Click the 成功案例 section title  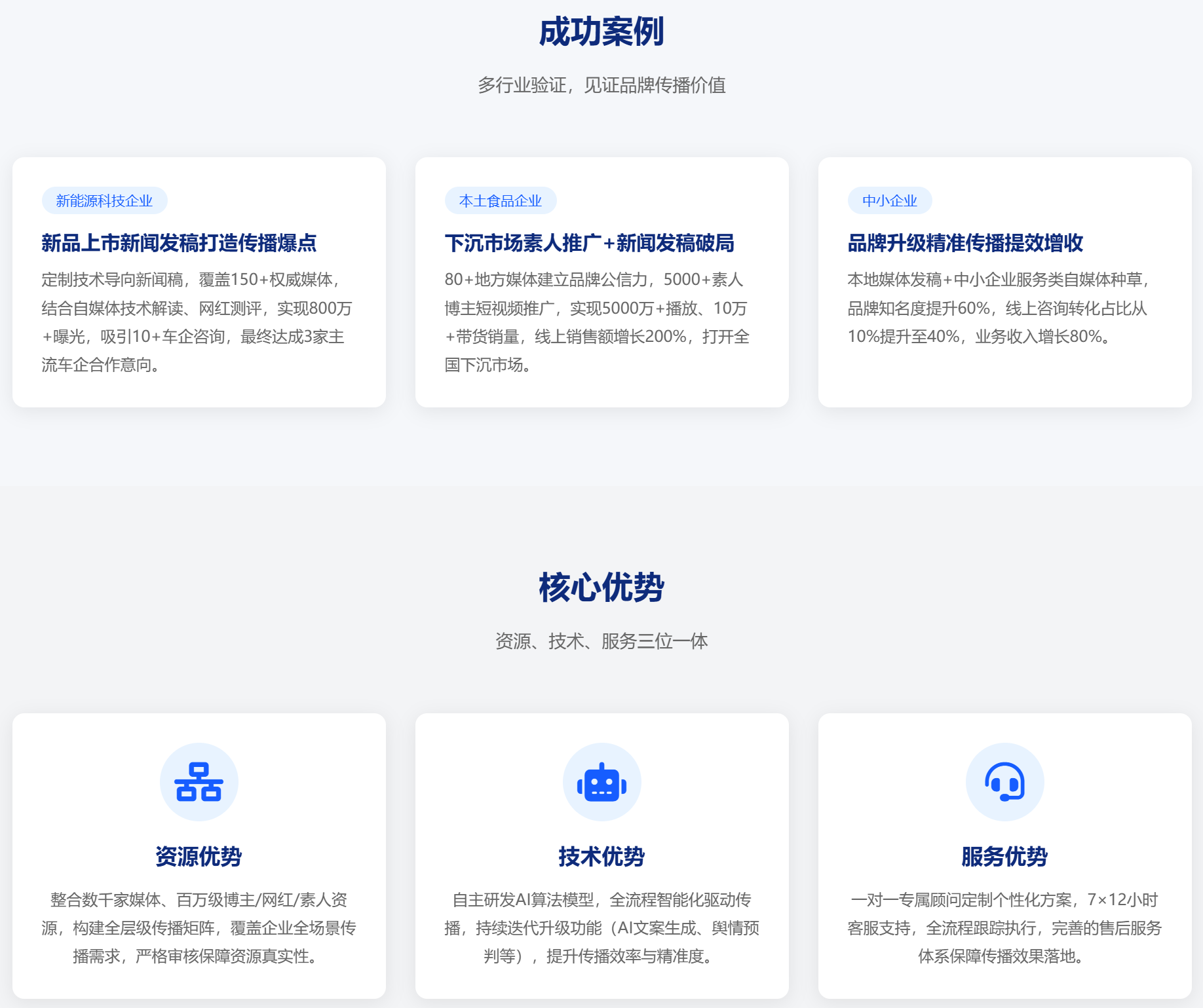click(601, 32)
